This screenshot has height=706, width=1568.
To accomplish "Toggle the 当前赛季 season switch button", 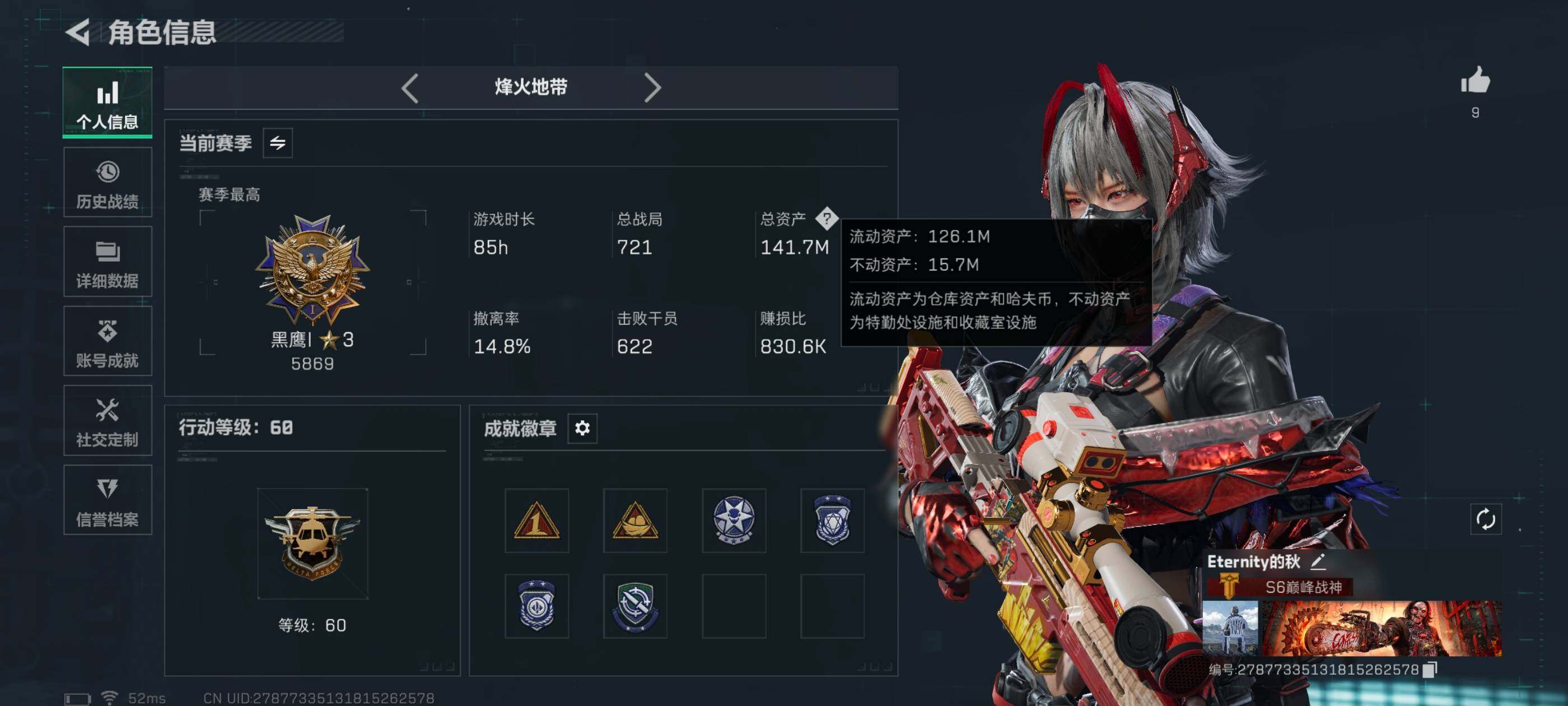I will point(278,143).
